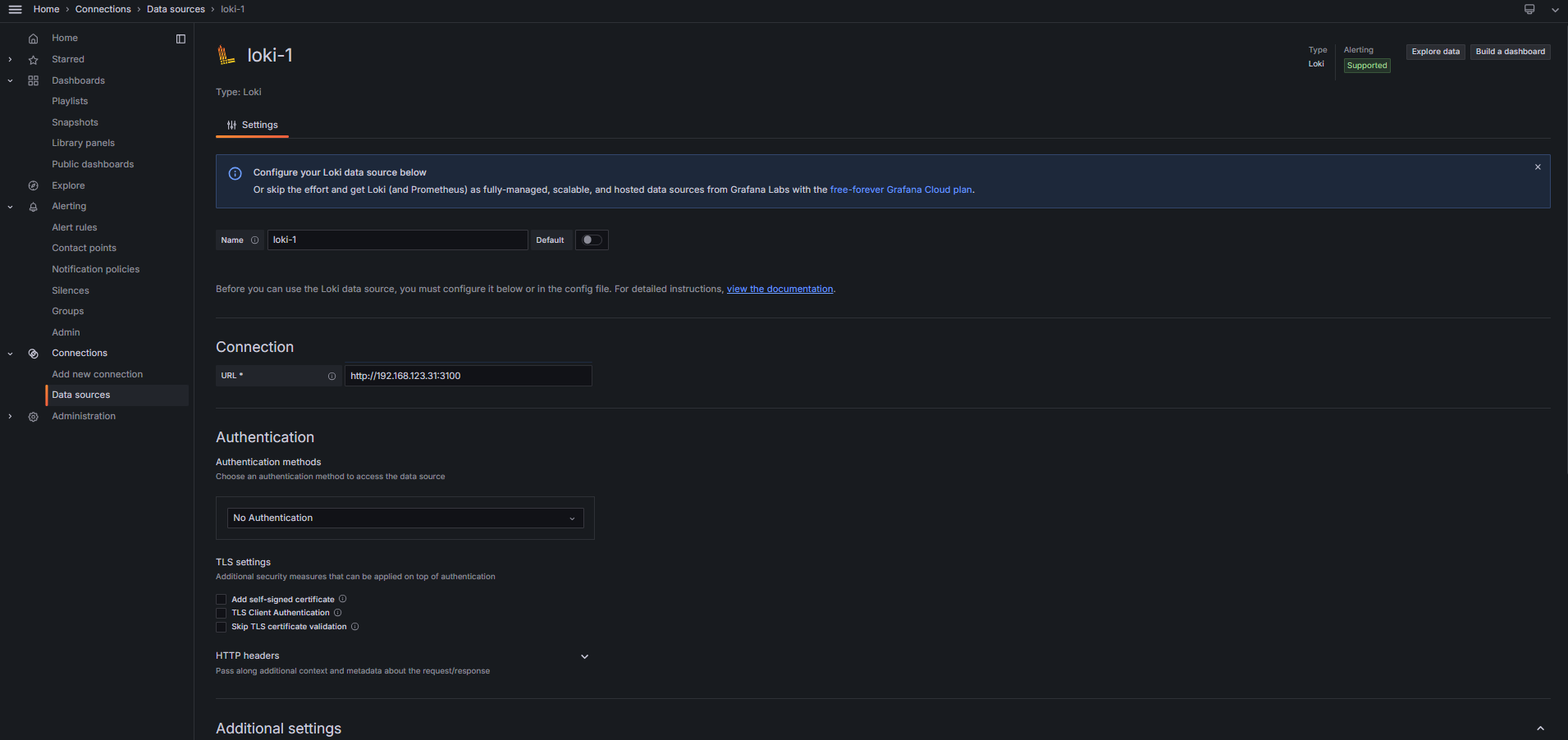Screen dimensions: 1568x740
Task: Click Data sources in the breadcrumb
Action: pos(176,9)
